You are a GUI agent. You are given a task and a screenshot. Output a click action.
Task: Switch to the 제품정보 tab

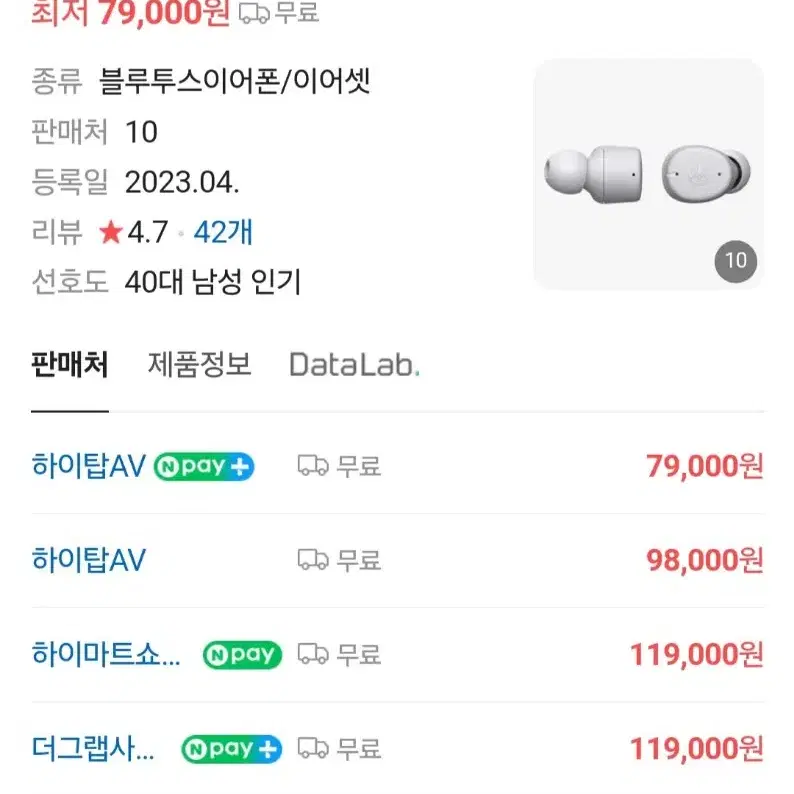[x=199, y=365]
